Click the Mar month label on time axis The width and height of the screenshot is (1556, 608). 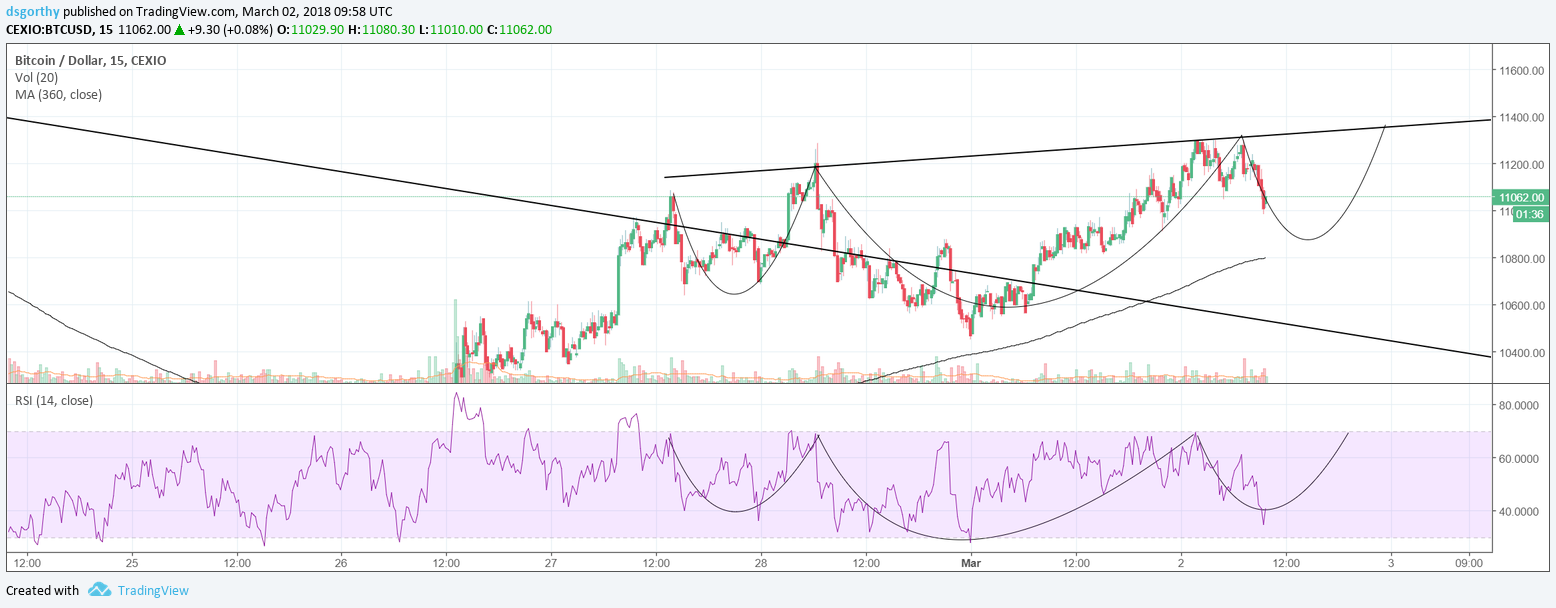pos(971,562)
